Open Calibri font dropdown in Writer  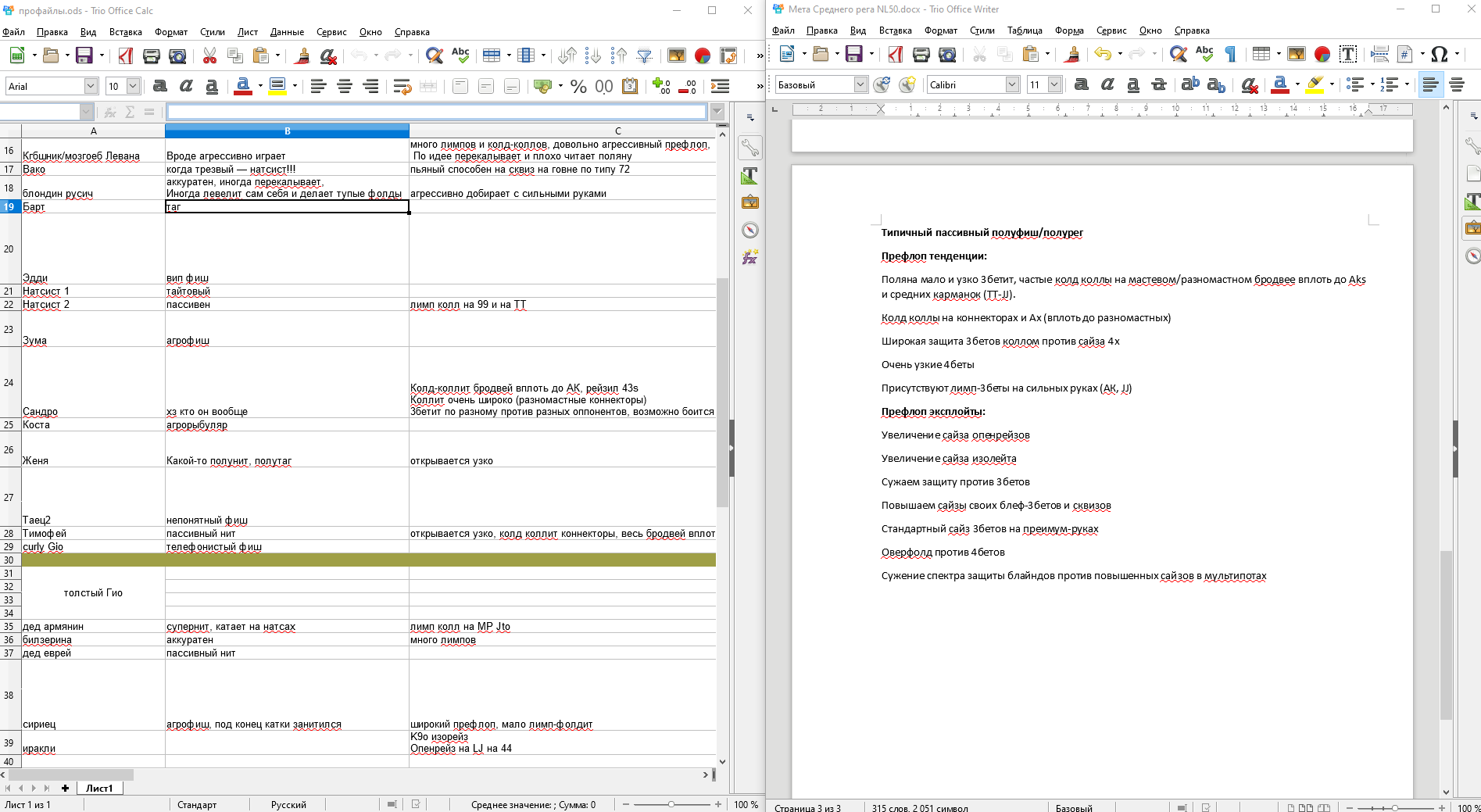pos(1012,84)
